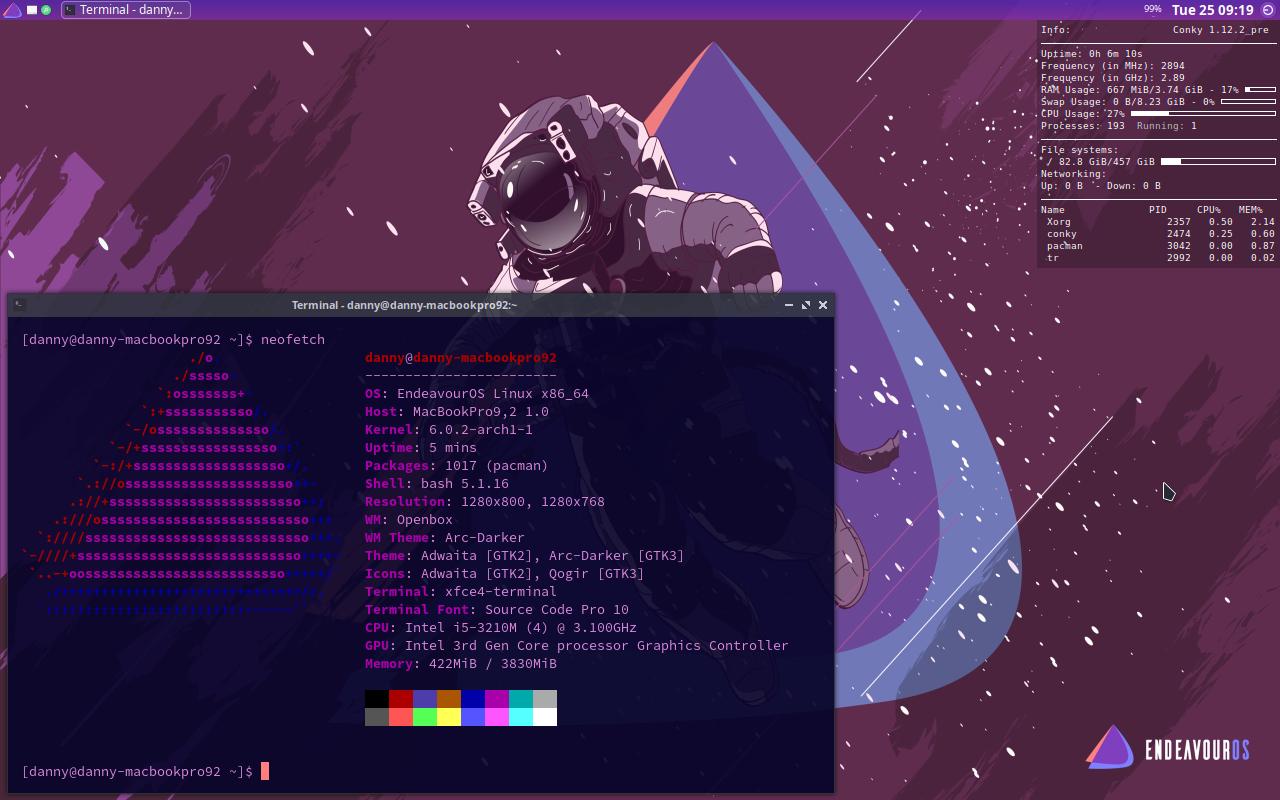Click the Terminal window title text
Viewport: 1280px width, 800px height.
tap(404, 305)
